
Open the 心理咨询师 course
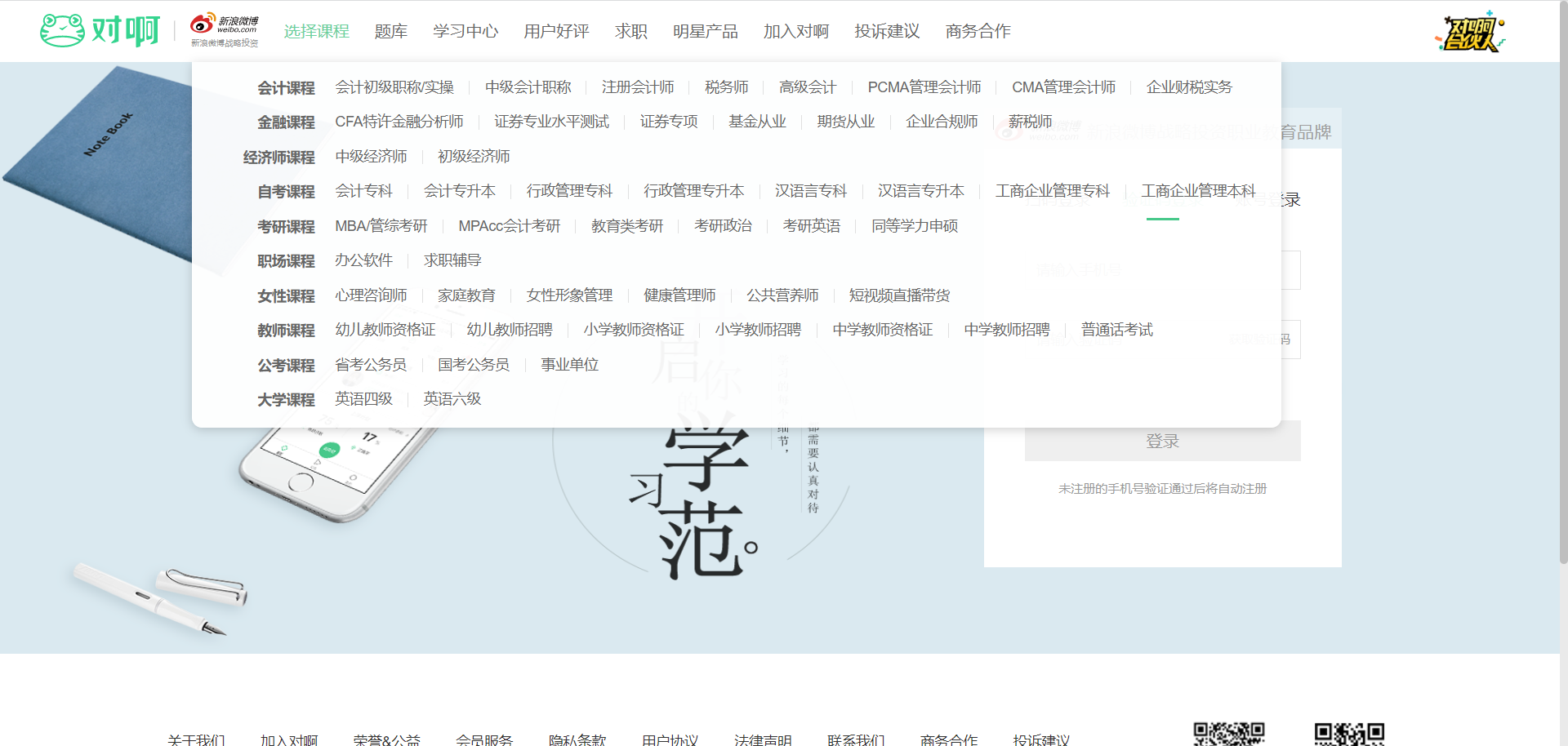[371, 295]
